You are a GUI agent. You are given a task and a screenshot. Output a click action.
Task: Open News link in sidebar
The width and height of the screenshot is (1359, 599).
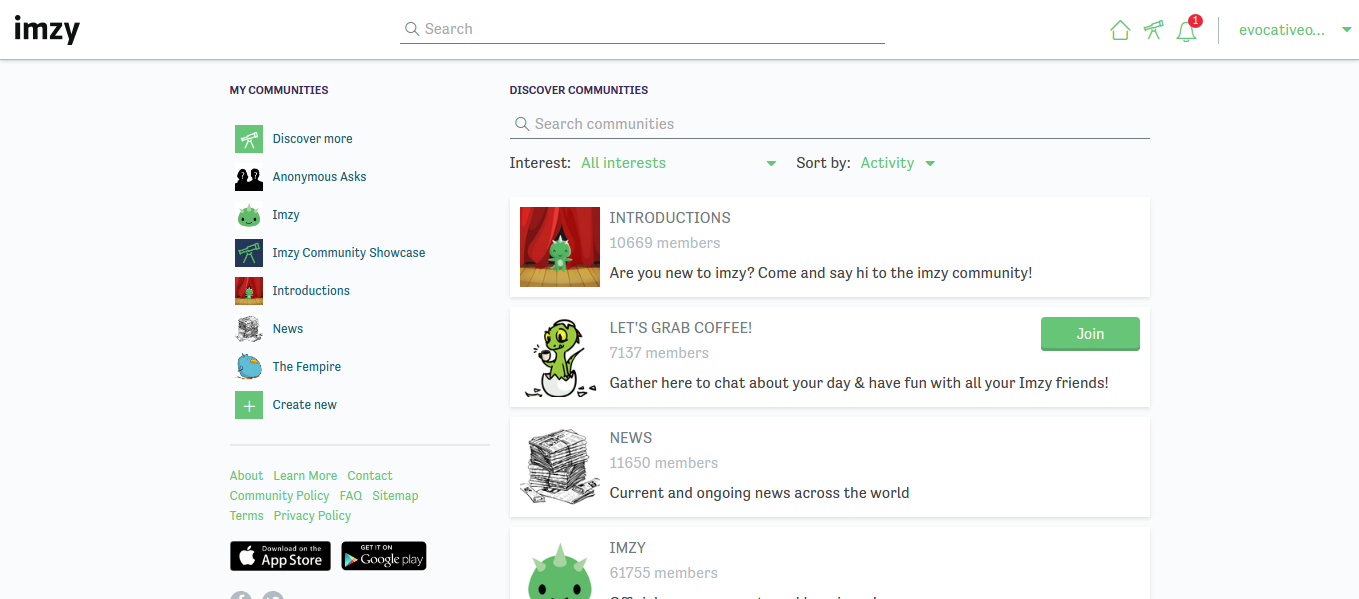tap(288, 329)
